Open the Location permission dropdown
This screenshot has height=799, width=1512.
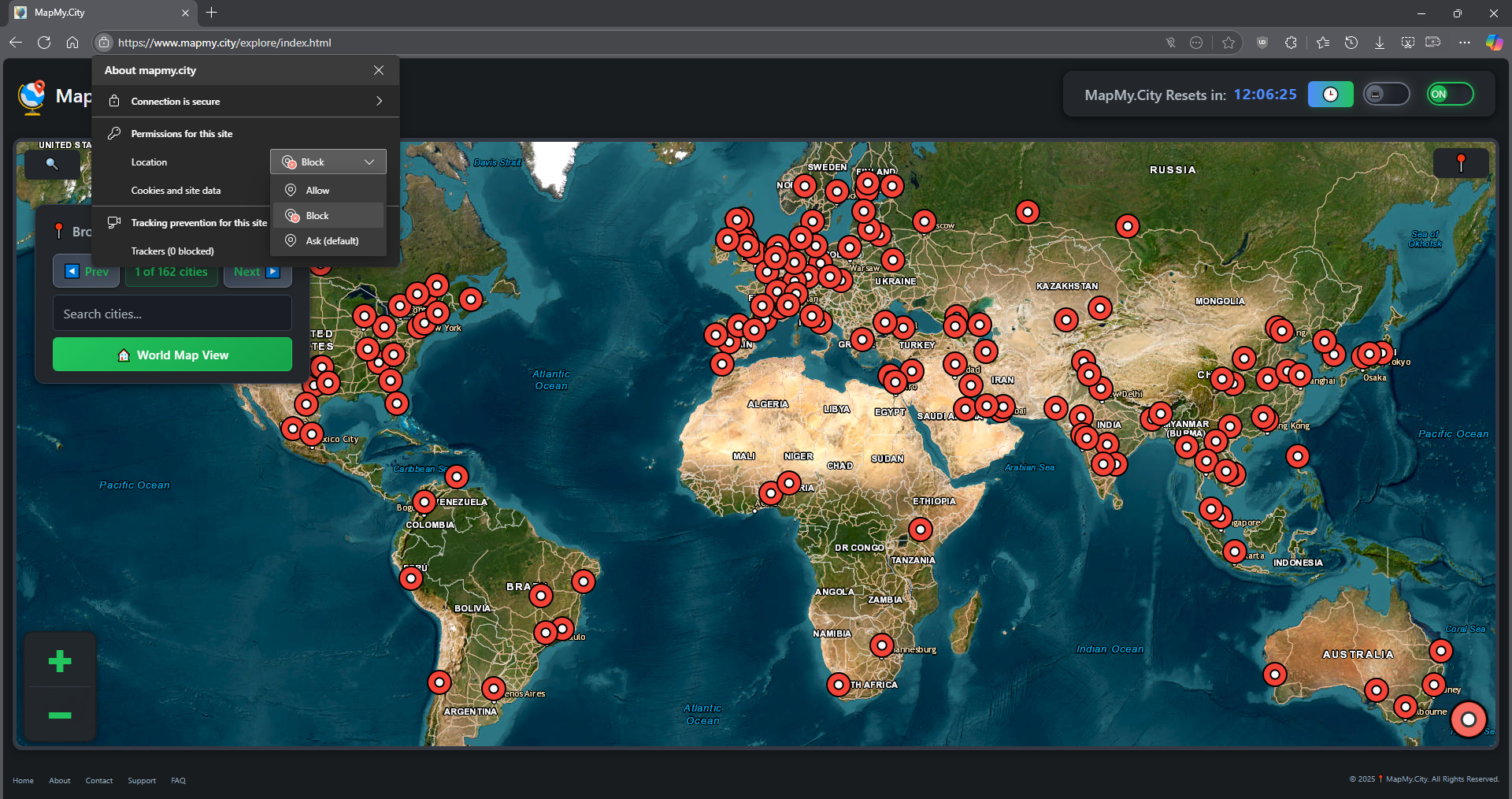(x=328, y=162)
